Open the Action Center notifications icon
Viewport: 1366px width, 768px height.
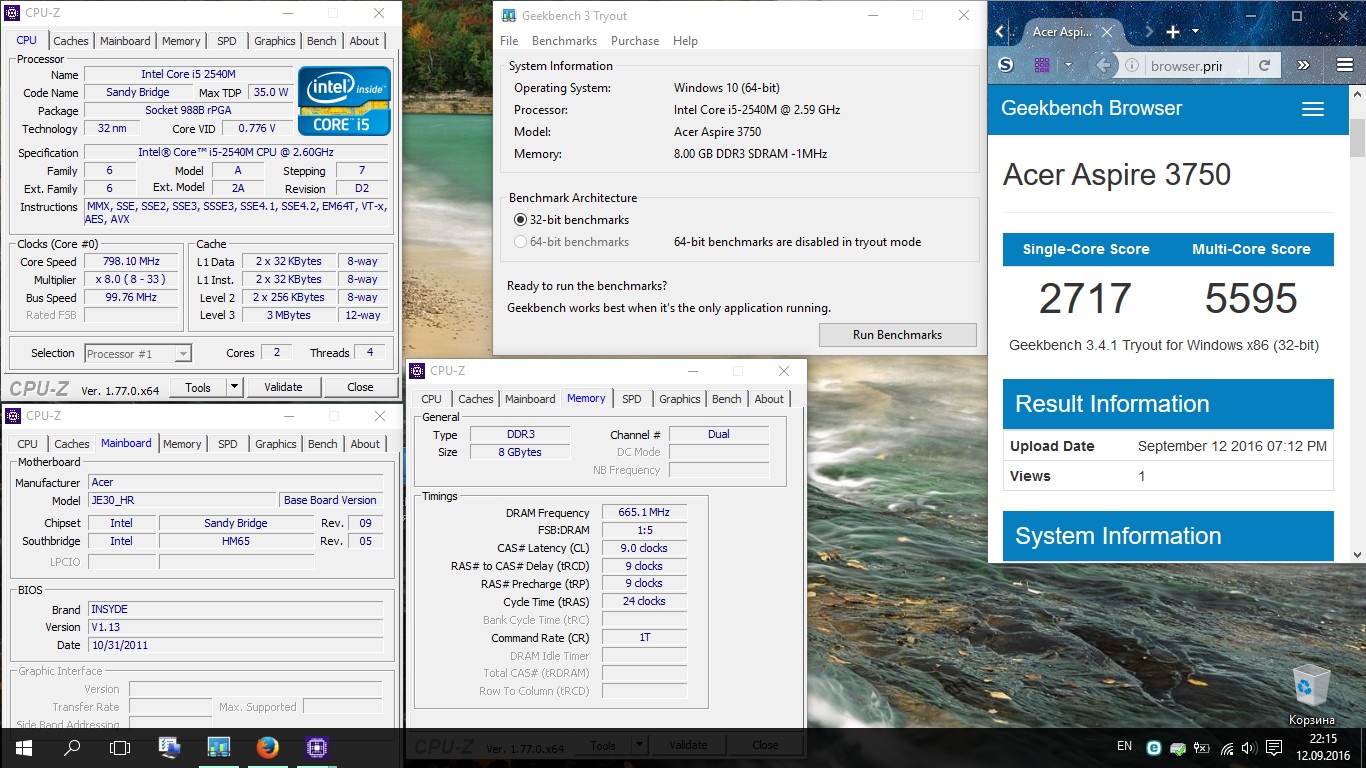[1274, 747]
